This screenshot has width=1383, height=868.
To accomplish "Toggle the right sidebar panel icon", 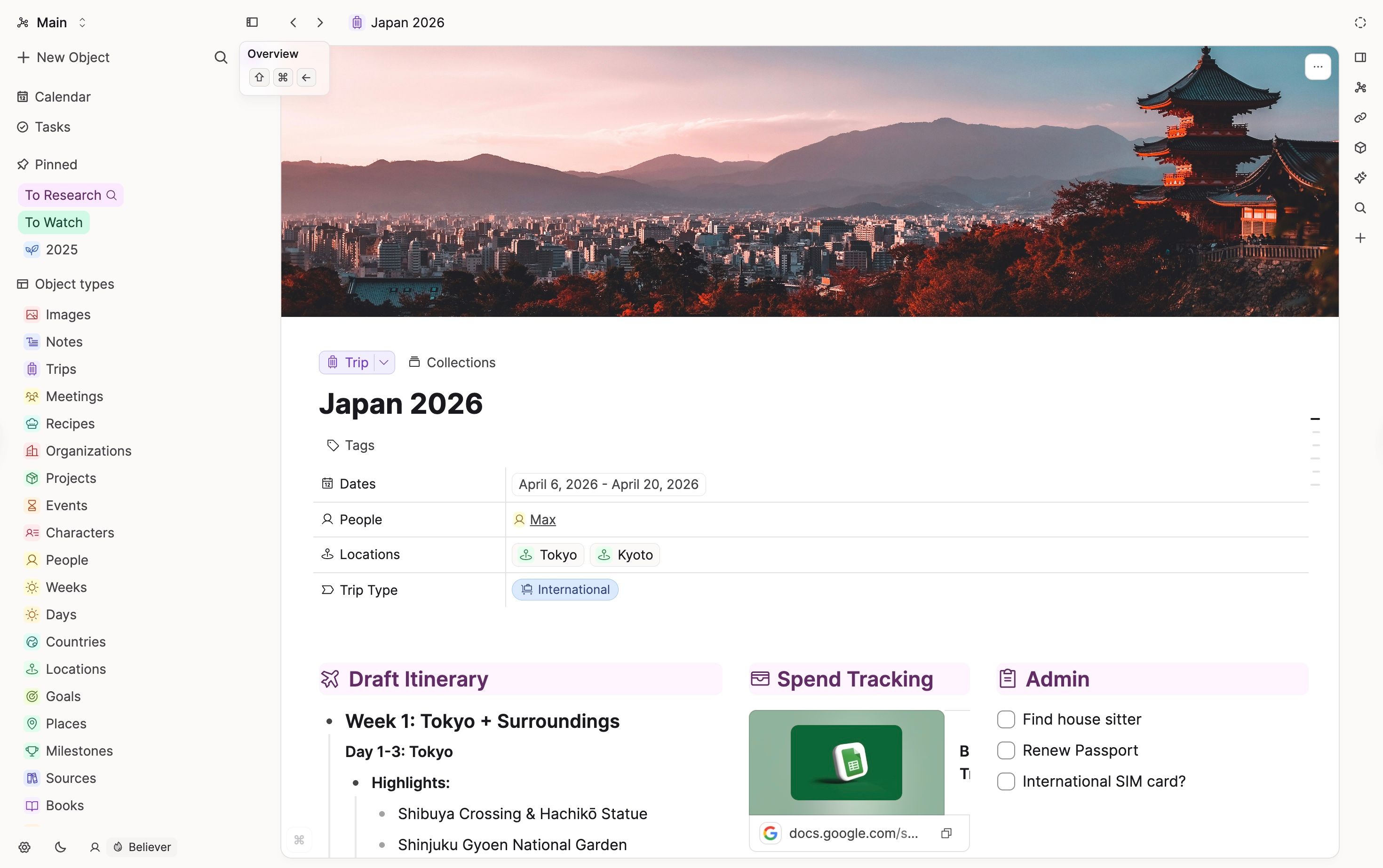I will point(1360,57).
